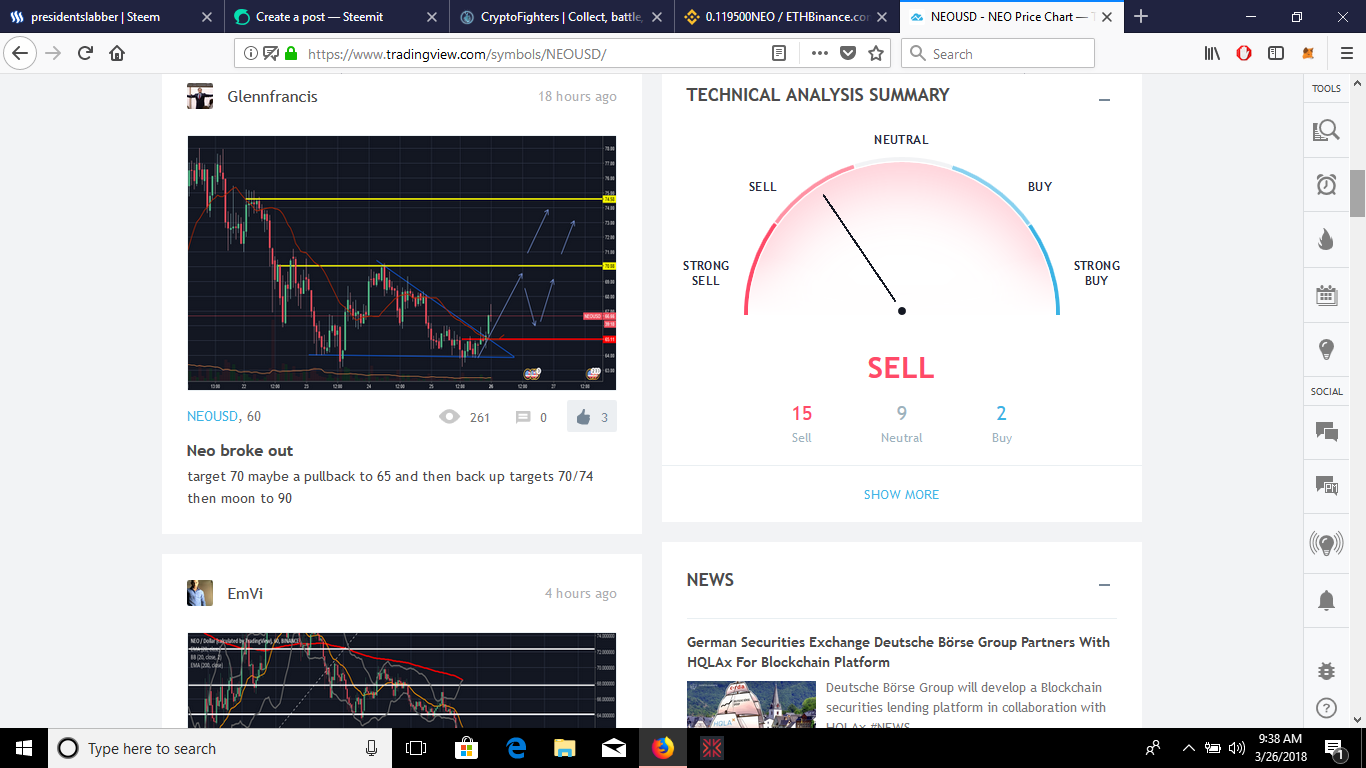The height and width of the screenshot is (768, 1366).
Task: Open the Firefox hamburger menu
Action: pos(1346,54)
